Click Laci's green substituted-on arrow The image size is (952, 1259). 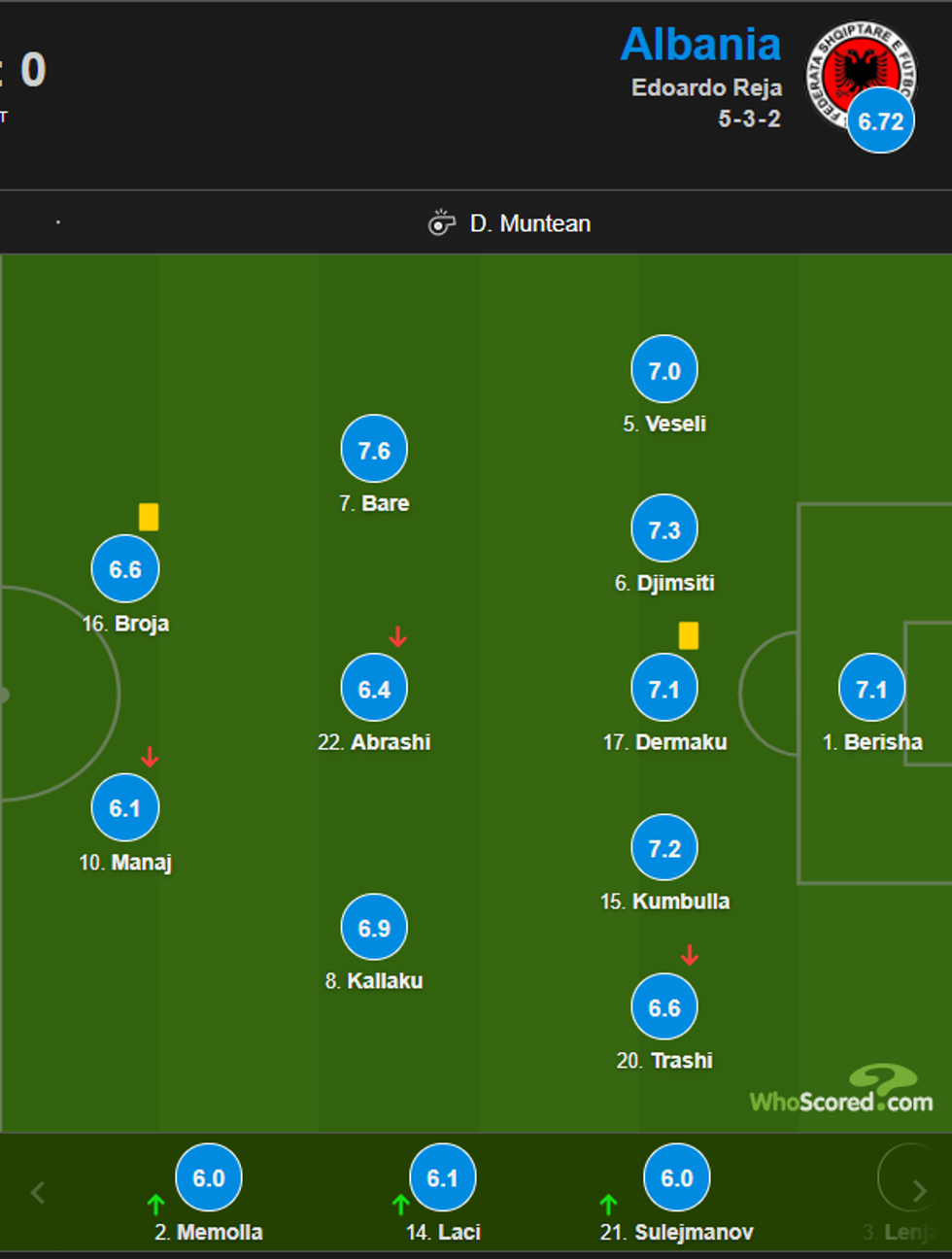(400, 1205)
